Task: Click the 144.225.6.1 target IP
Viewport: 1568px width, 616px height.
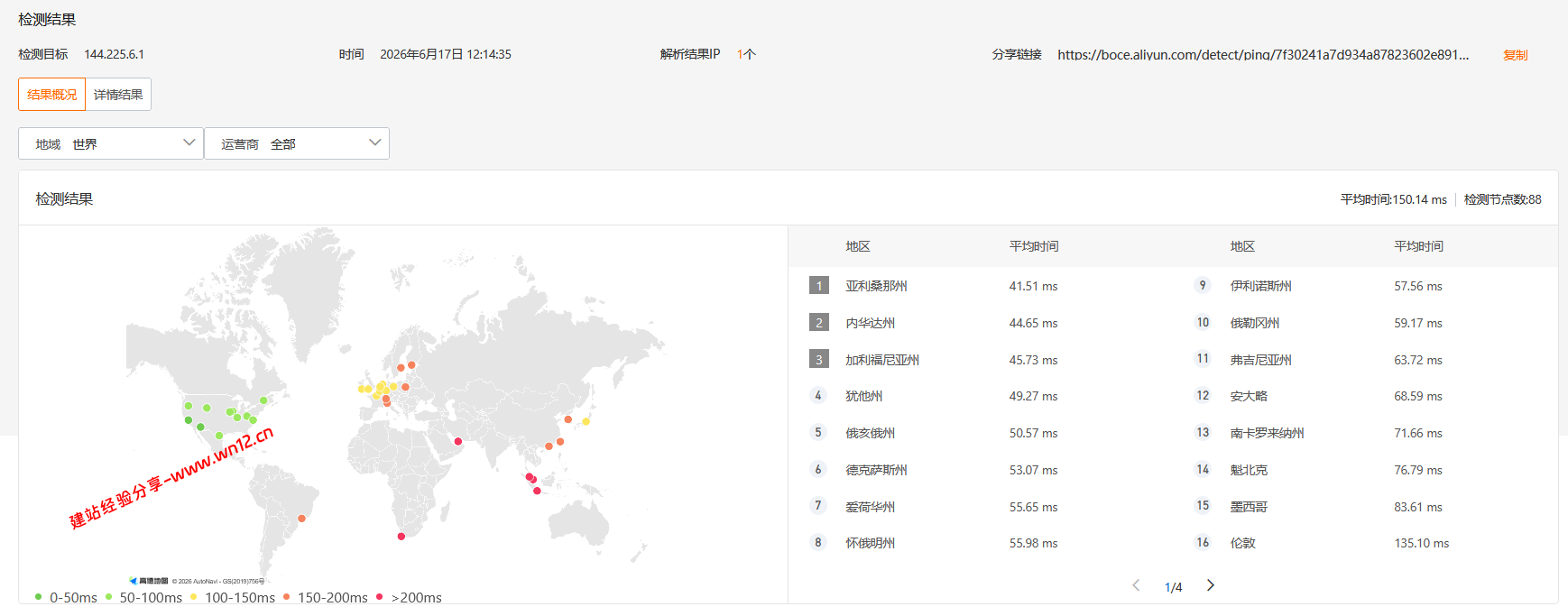Action: (x=115, y=54)
